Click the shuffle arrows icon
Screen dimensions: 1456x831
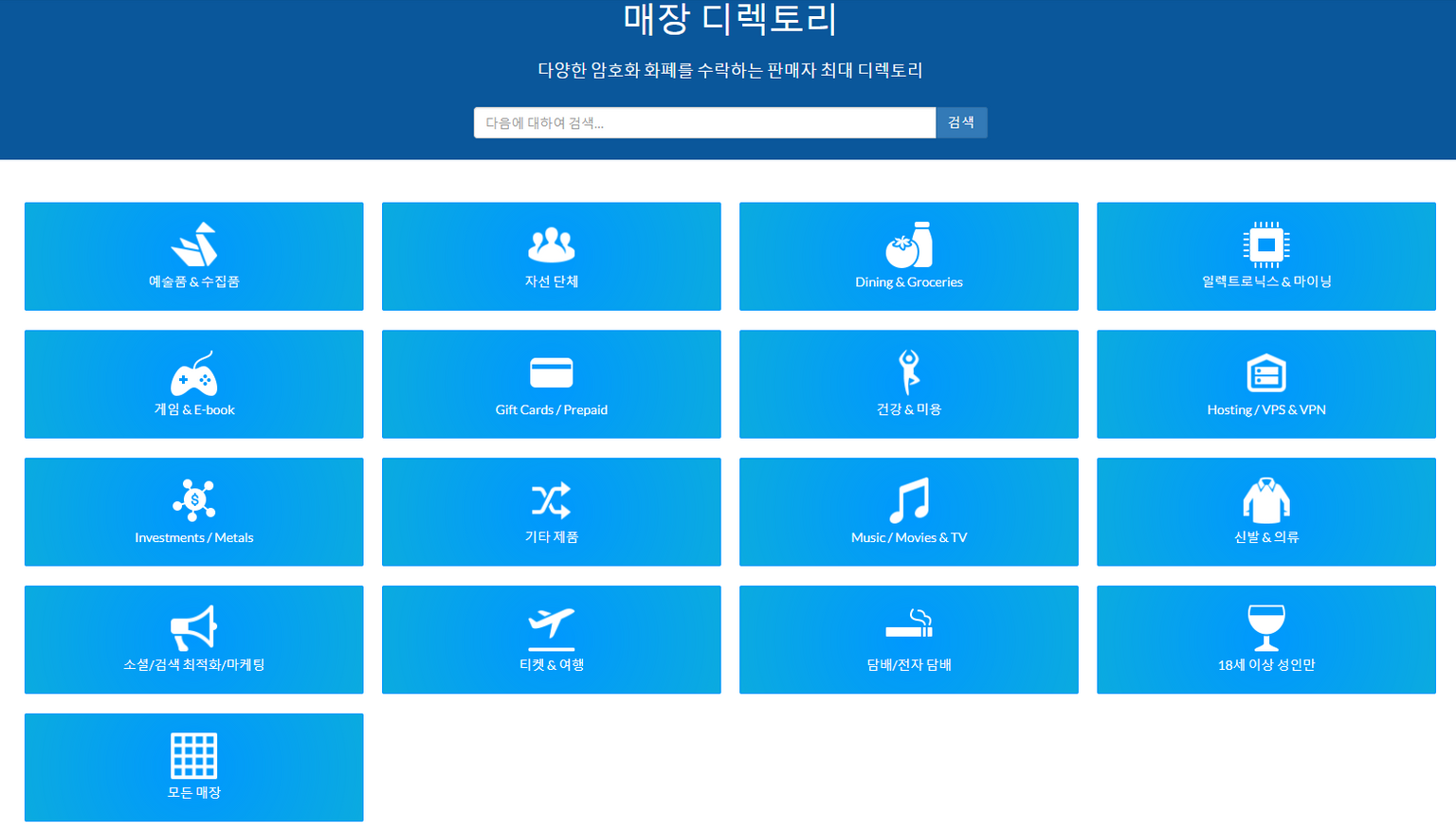click(552, 500)
